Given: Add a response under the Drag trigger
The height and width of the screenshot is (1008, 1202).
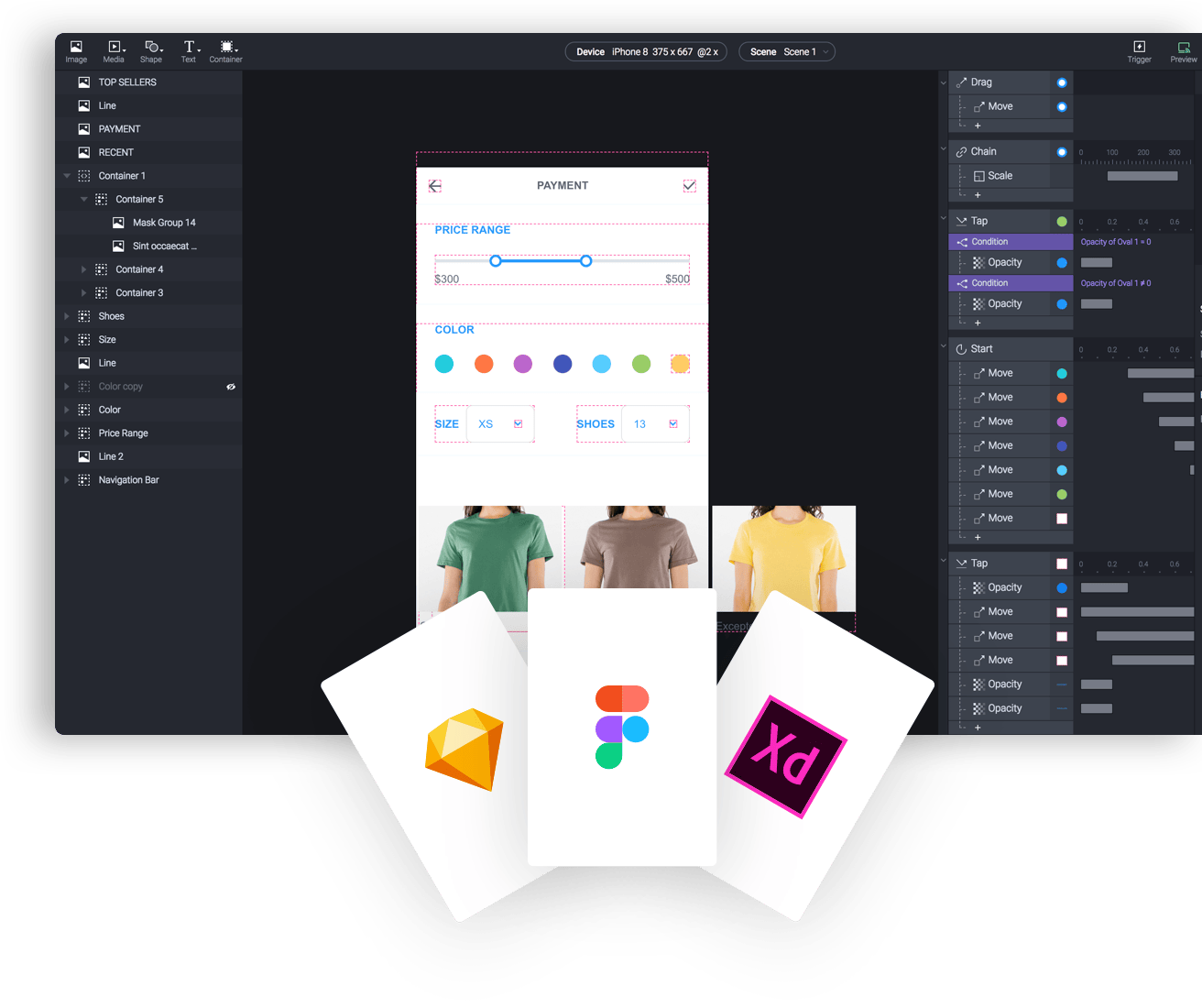Looking at the screenshot, I should pos(978,126).
